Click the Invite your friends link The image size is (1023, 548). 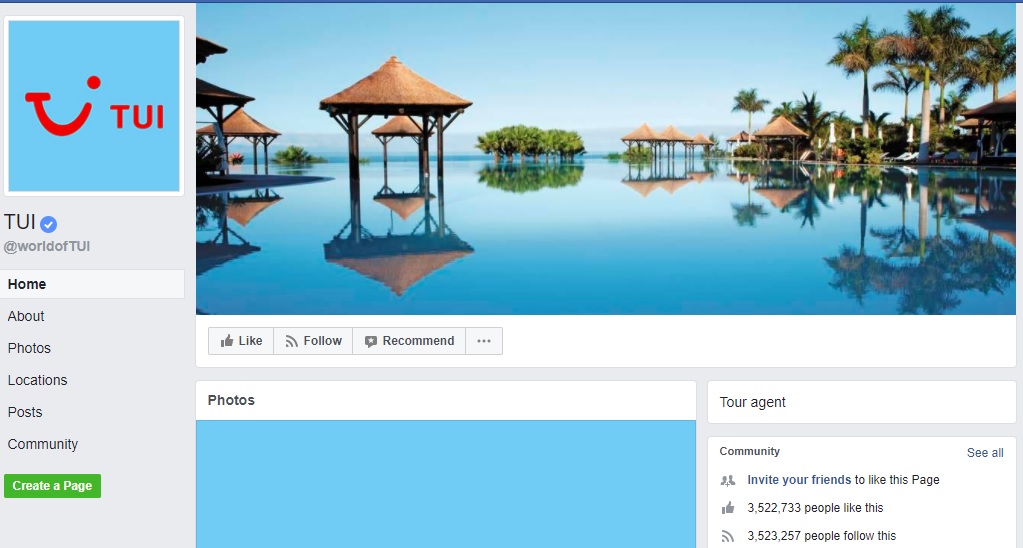[x=799, y=480]
